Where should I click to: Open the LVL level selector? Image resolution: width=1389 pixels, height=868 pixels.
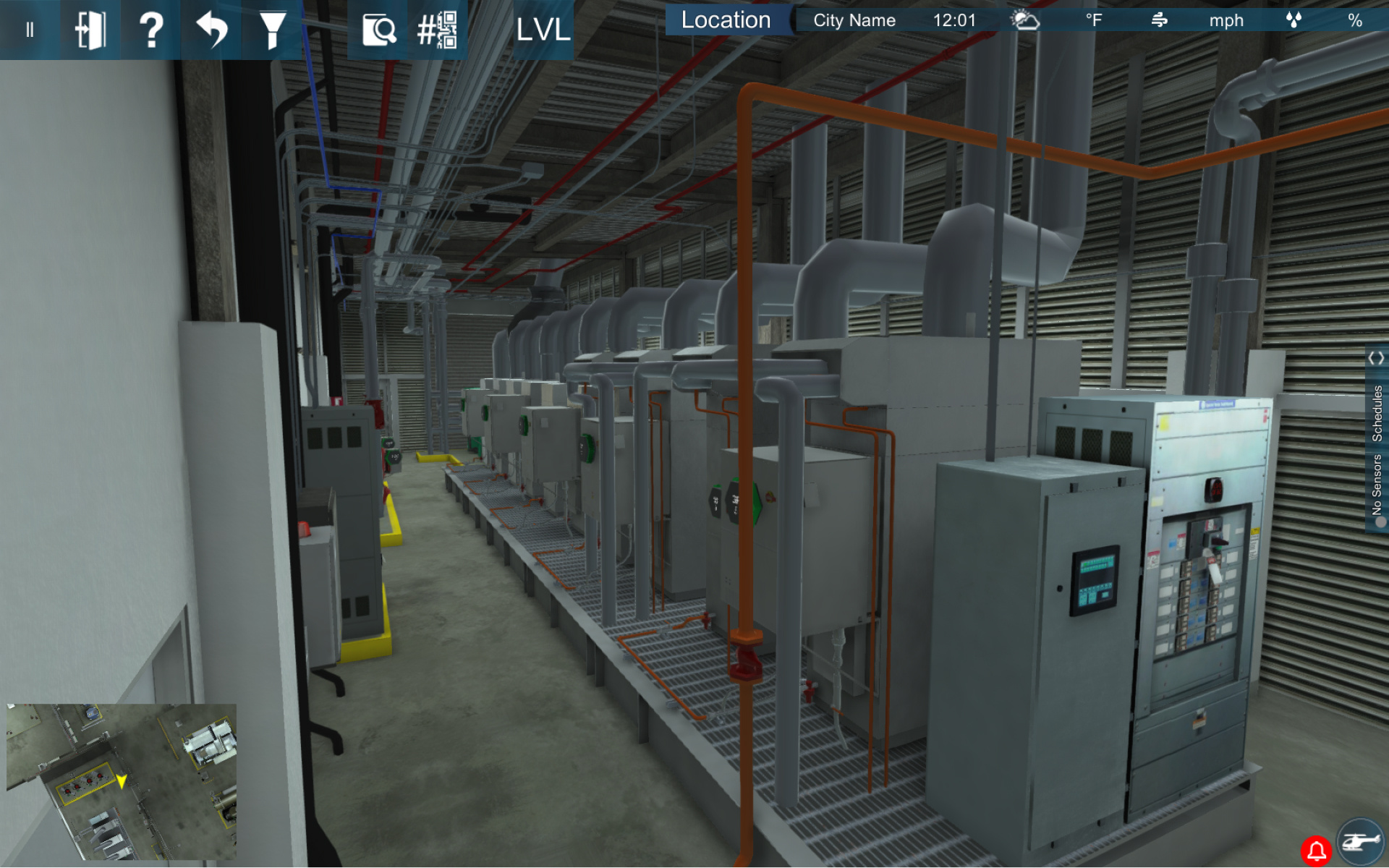[x=543, y=30]
